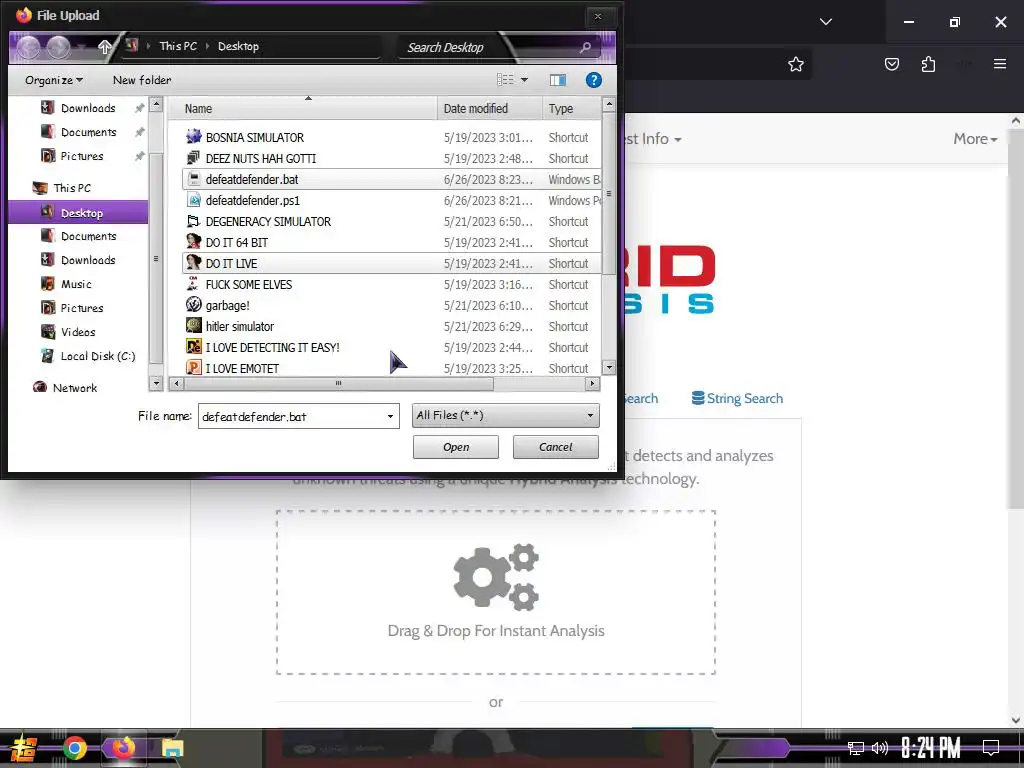Select Local Disk (C:) in navigation pane
The width and height of the screenshot is (1024, 768).
(x=98, y=356)
